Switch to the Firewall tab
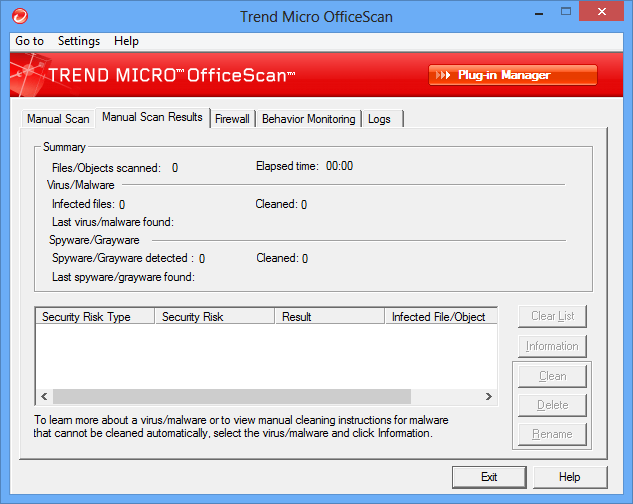The height and width of the screenshot is (504, 633). [232, 119]
